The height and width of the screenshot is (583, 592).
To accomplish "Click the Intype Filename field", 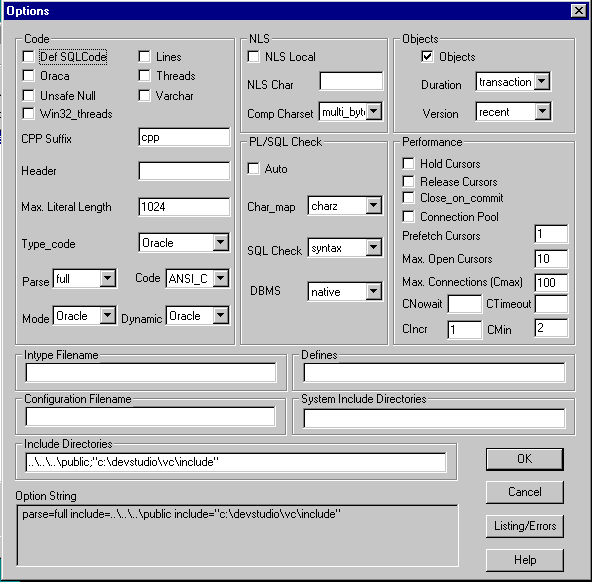I will [x=151, y=373].
